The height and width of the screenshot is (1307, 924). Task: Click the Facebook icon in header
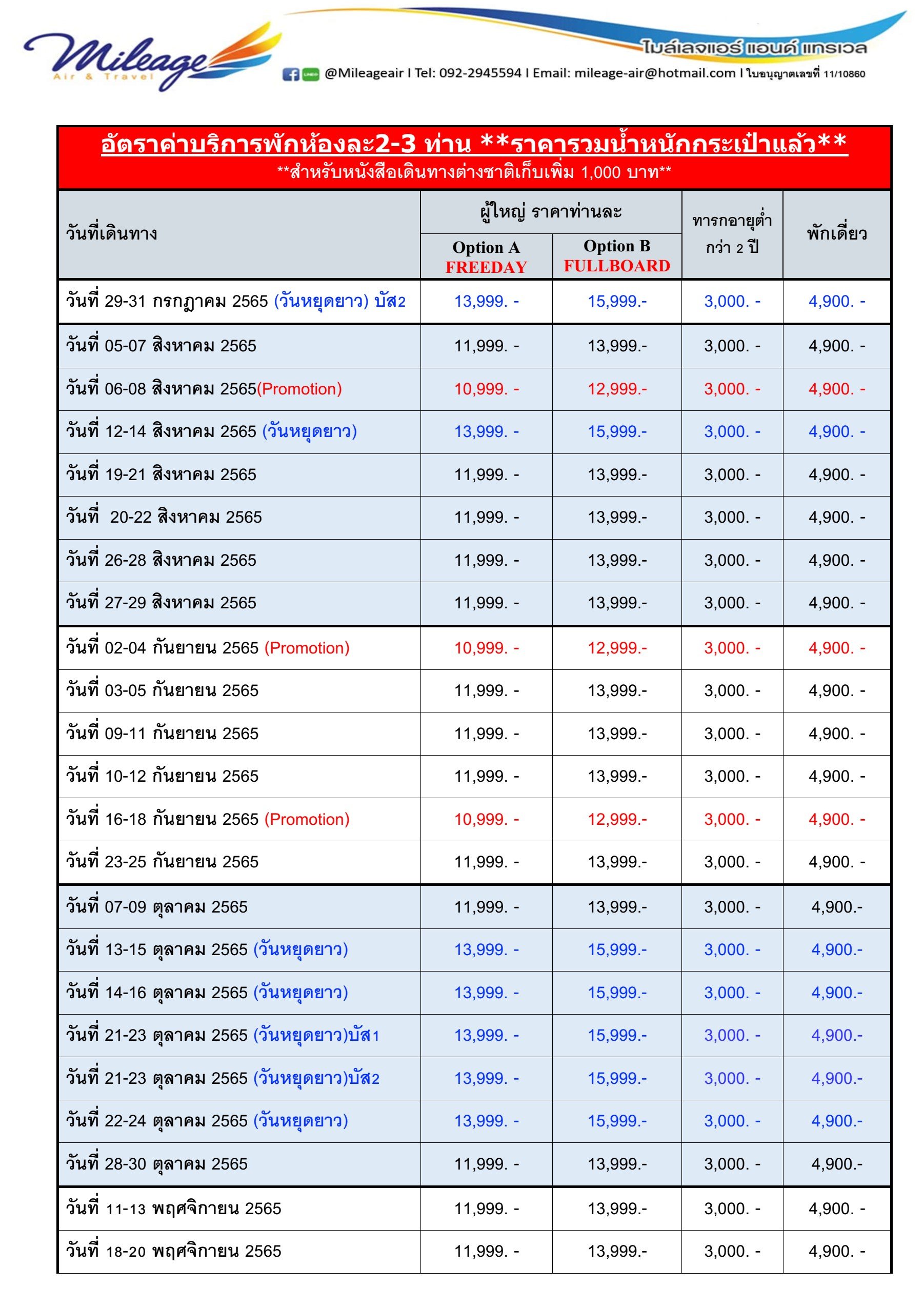291,74
